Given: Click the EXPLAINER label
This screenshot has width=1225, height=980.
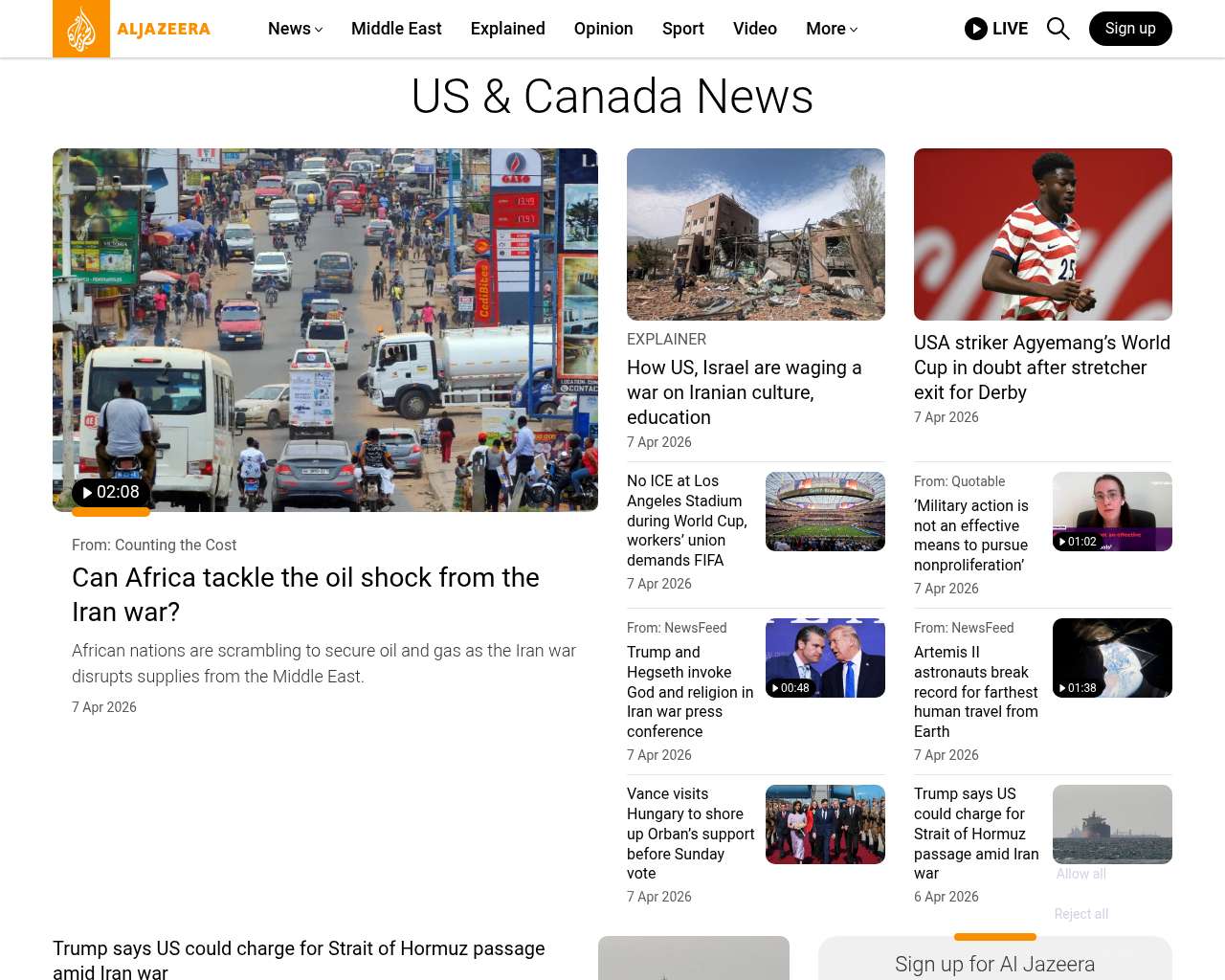Looking at the screenshot, I should [667, 339].
